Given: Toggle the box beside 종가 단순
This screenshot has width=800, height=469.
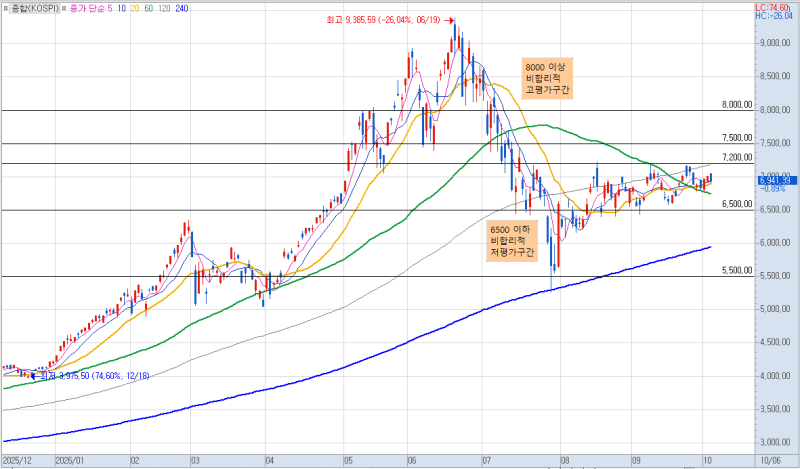Looking at the screenshot, I should [64, 8].
